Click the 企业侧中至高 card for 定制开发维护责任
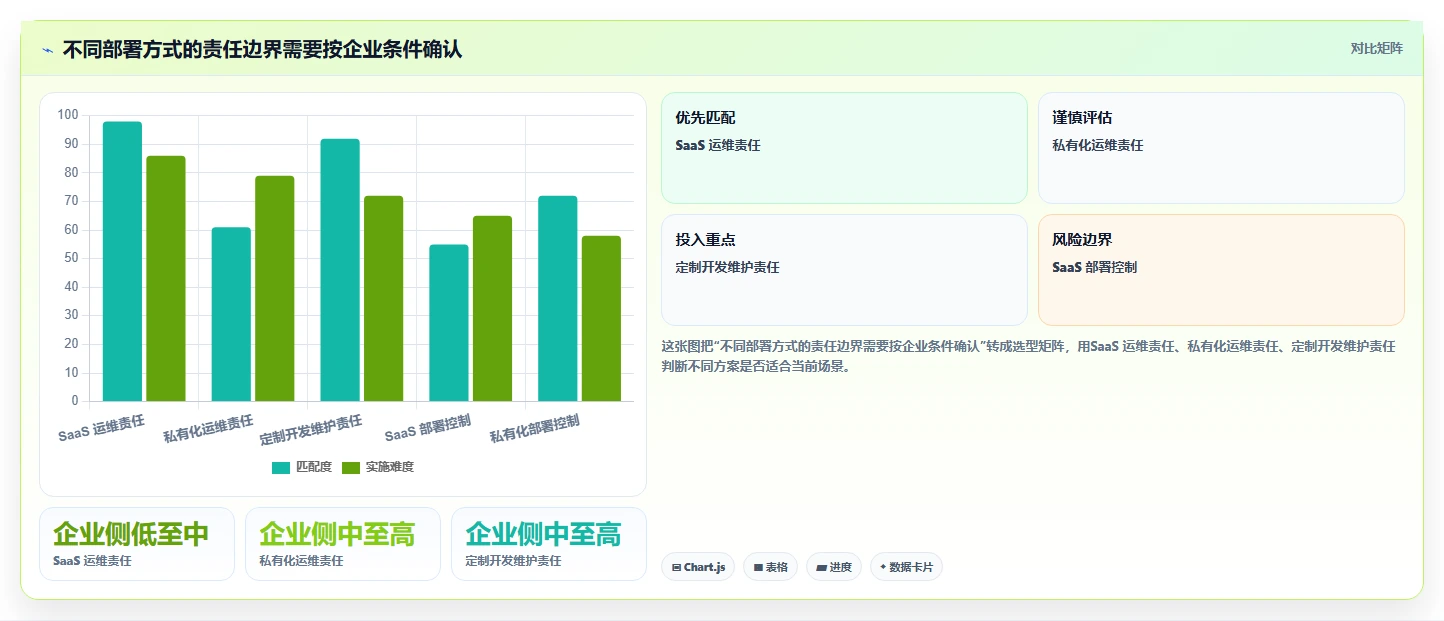Image resolution: width=1444 pixels, height=621 pixels. [549, 544]
